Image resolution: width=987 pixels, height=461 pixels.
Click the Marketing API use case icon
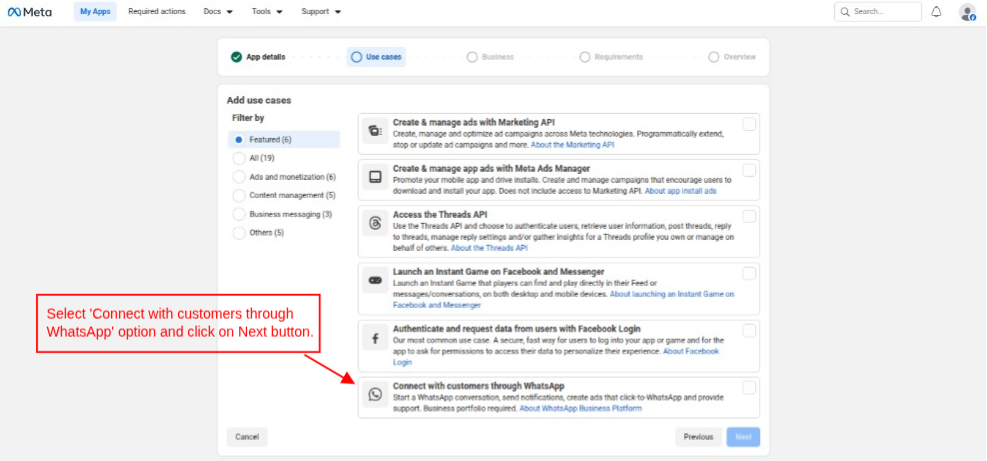pos(375,131)
